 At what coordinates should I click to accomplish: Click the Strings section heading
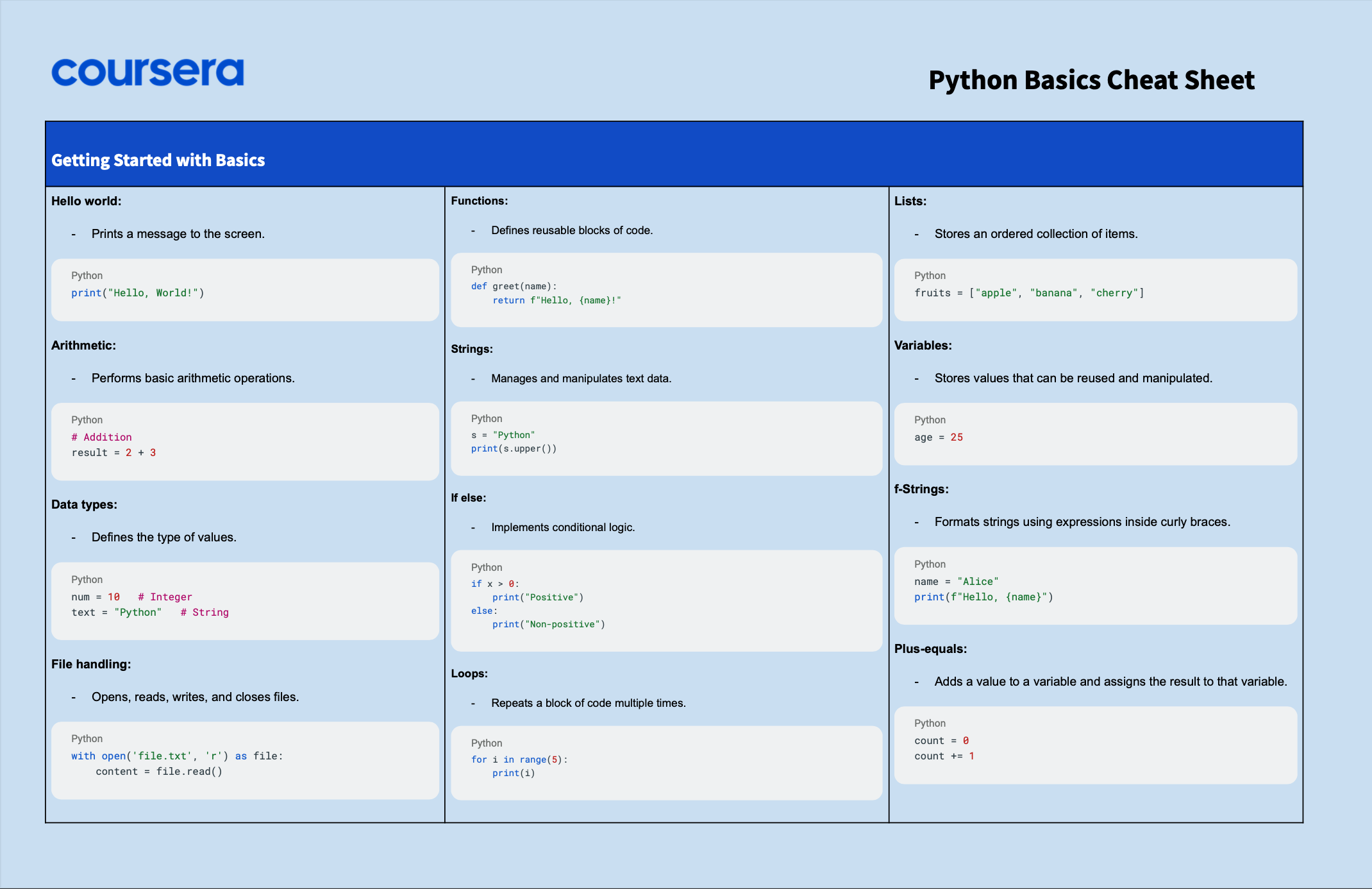click(472, 349)
